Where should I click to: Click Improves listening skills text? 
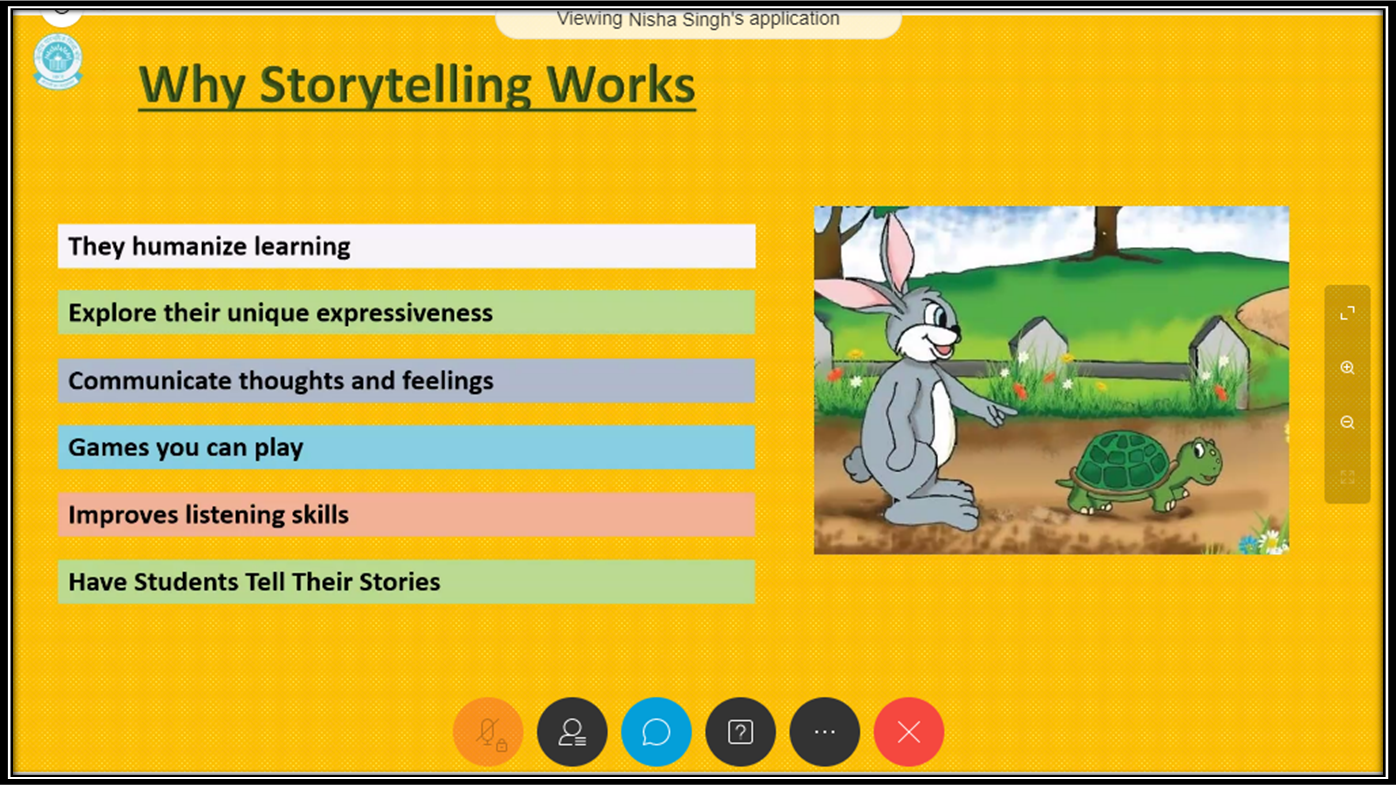click(208, 515)
